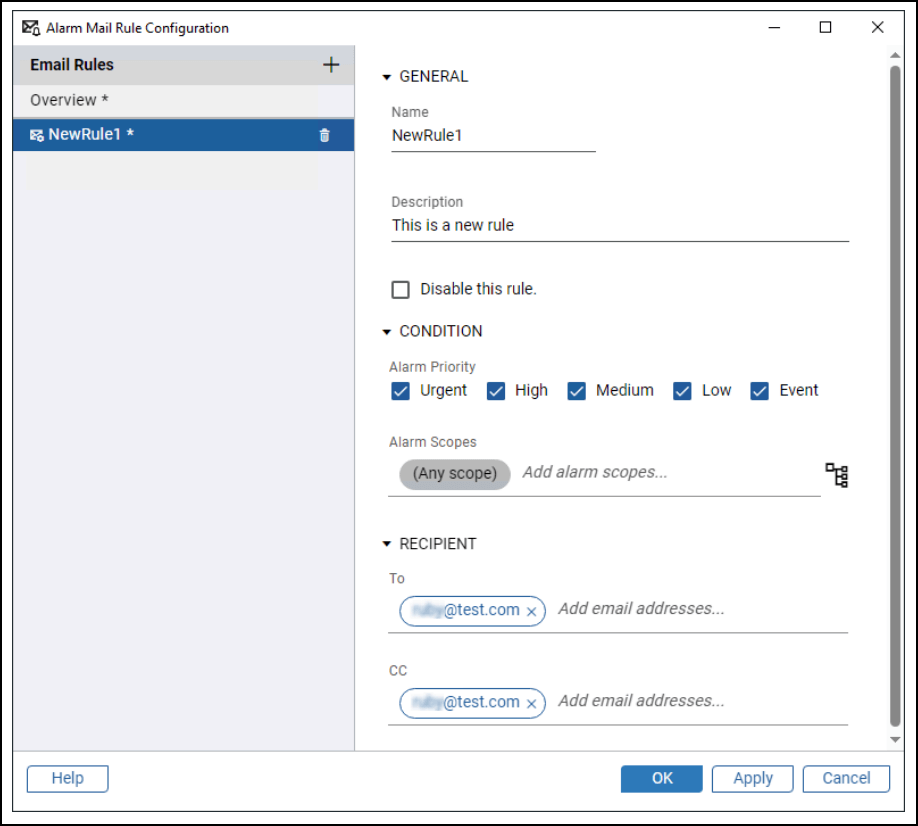This screenshot has height=826, width=918.
Task: Remove the email address from the To field
Action: [x=531, y=612]
